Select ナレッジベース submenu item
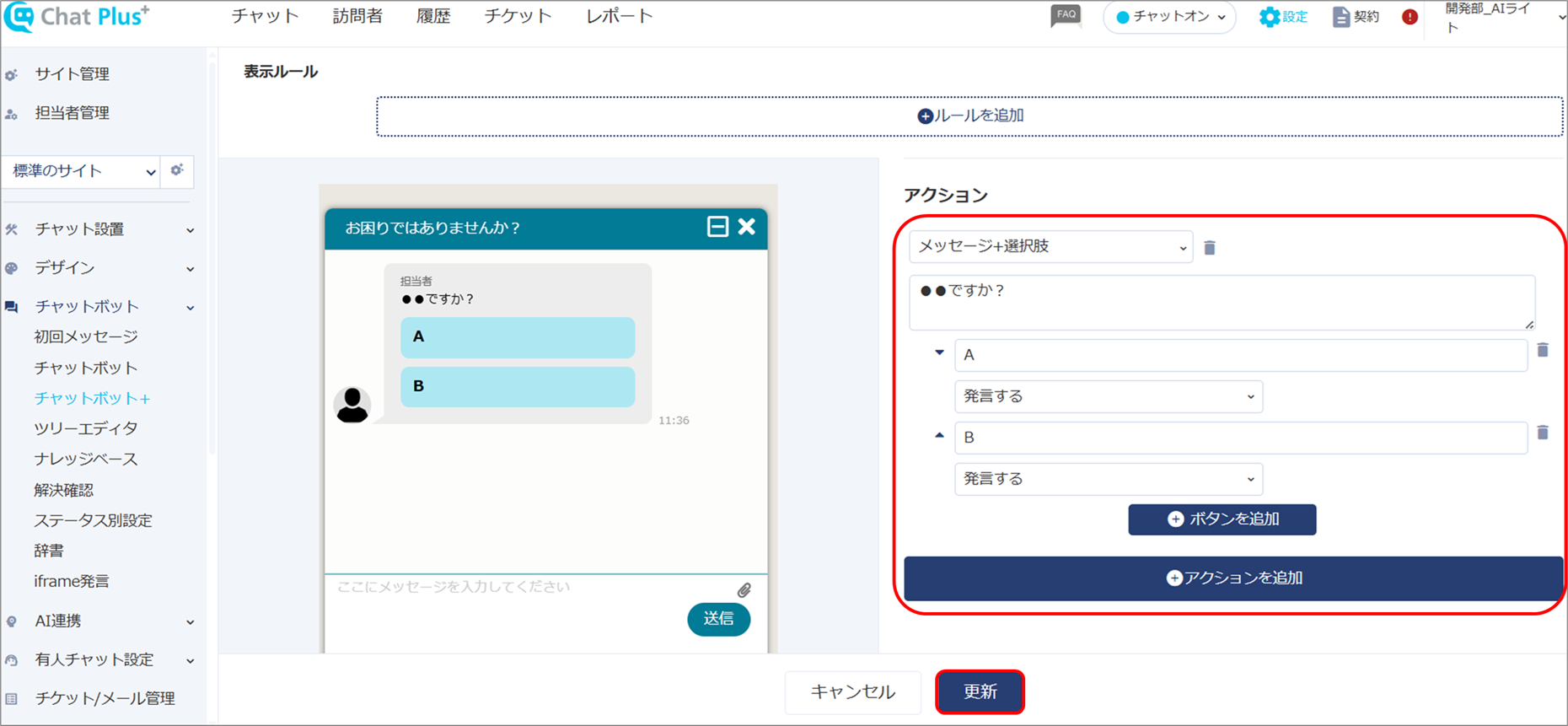Image resolution: width=1568 pixels, height=726 pixels. tap(86, 459)
